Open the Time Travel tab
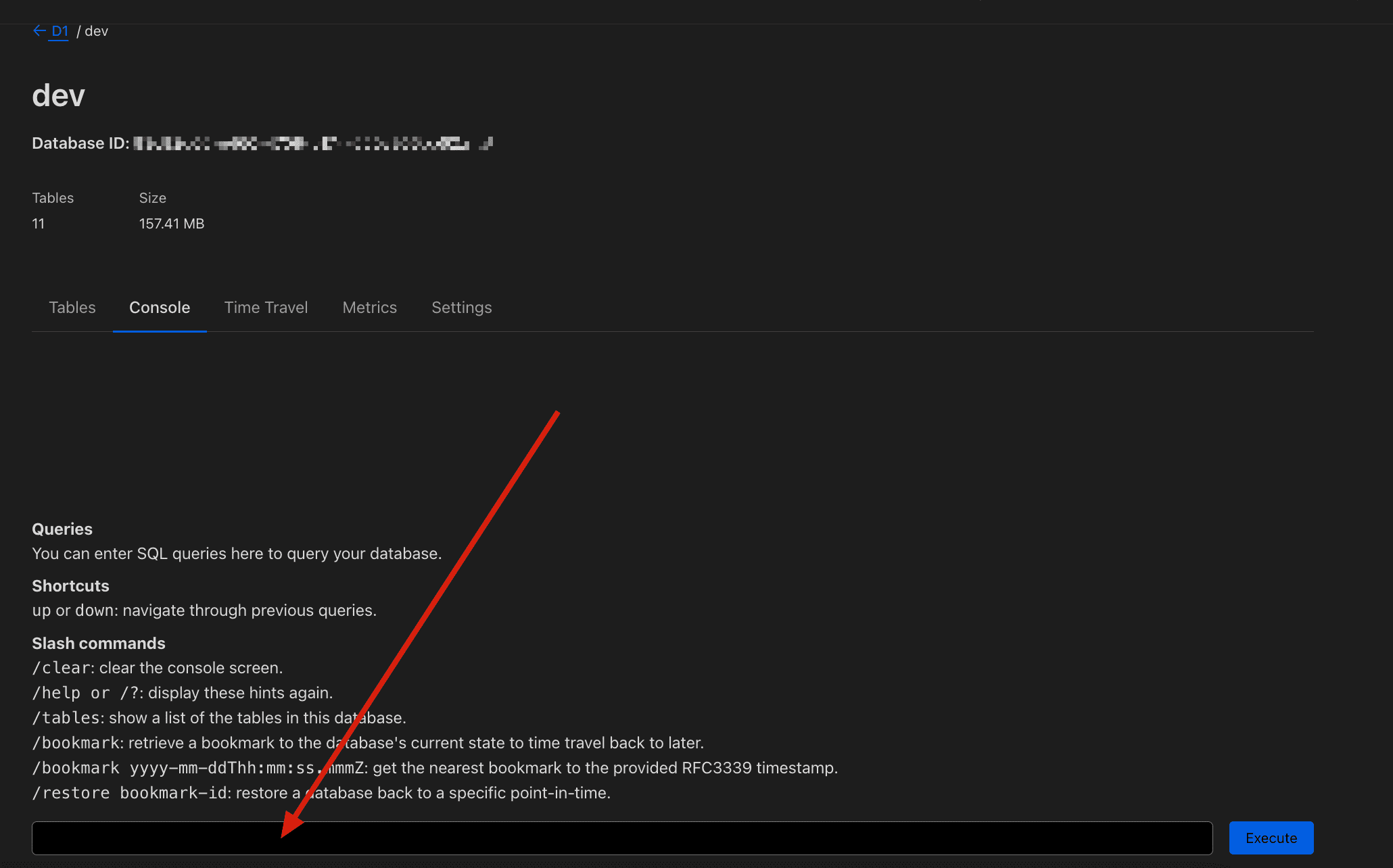 (x=266, y=308)
